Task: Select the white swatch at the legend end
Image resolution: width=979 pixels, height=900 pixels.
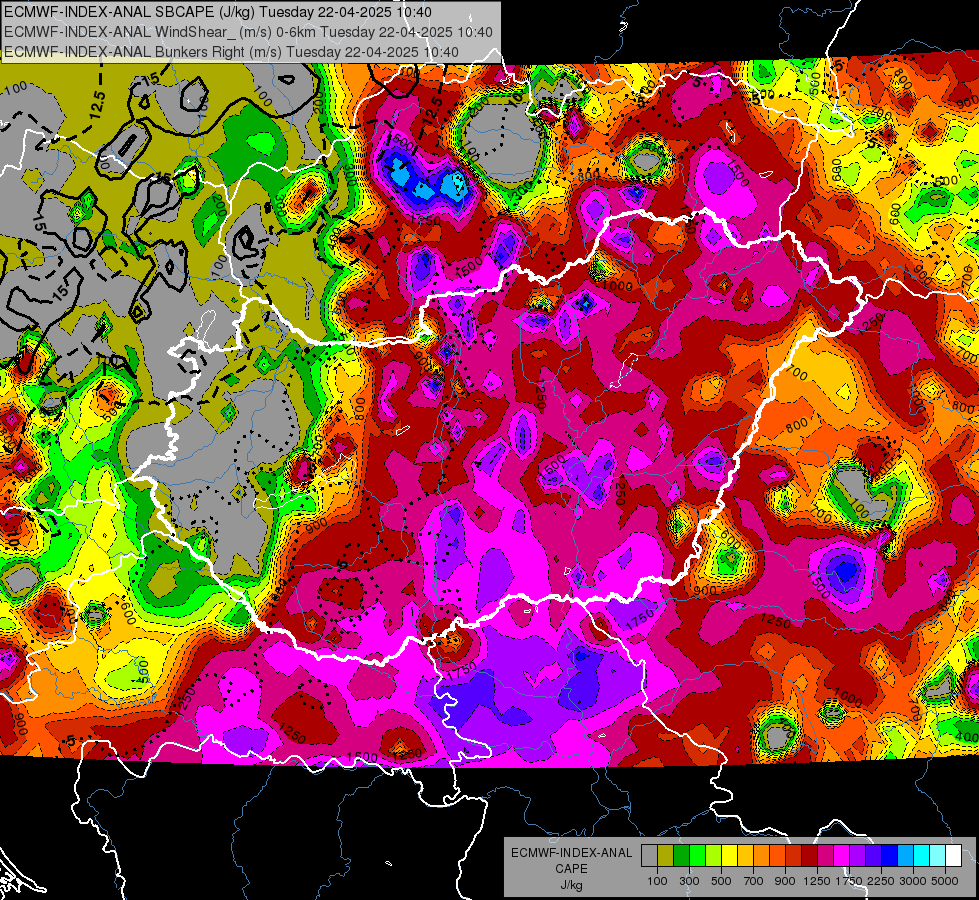Action: pyautogui.click(x=953, y=856)
